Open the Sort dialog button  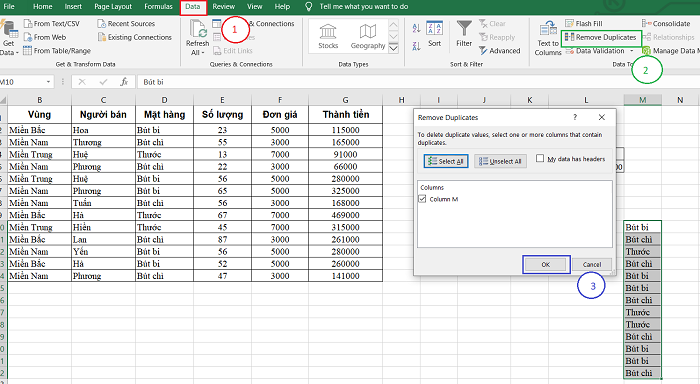[434, 34]
